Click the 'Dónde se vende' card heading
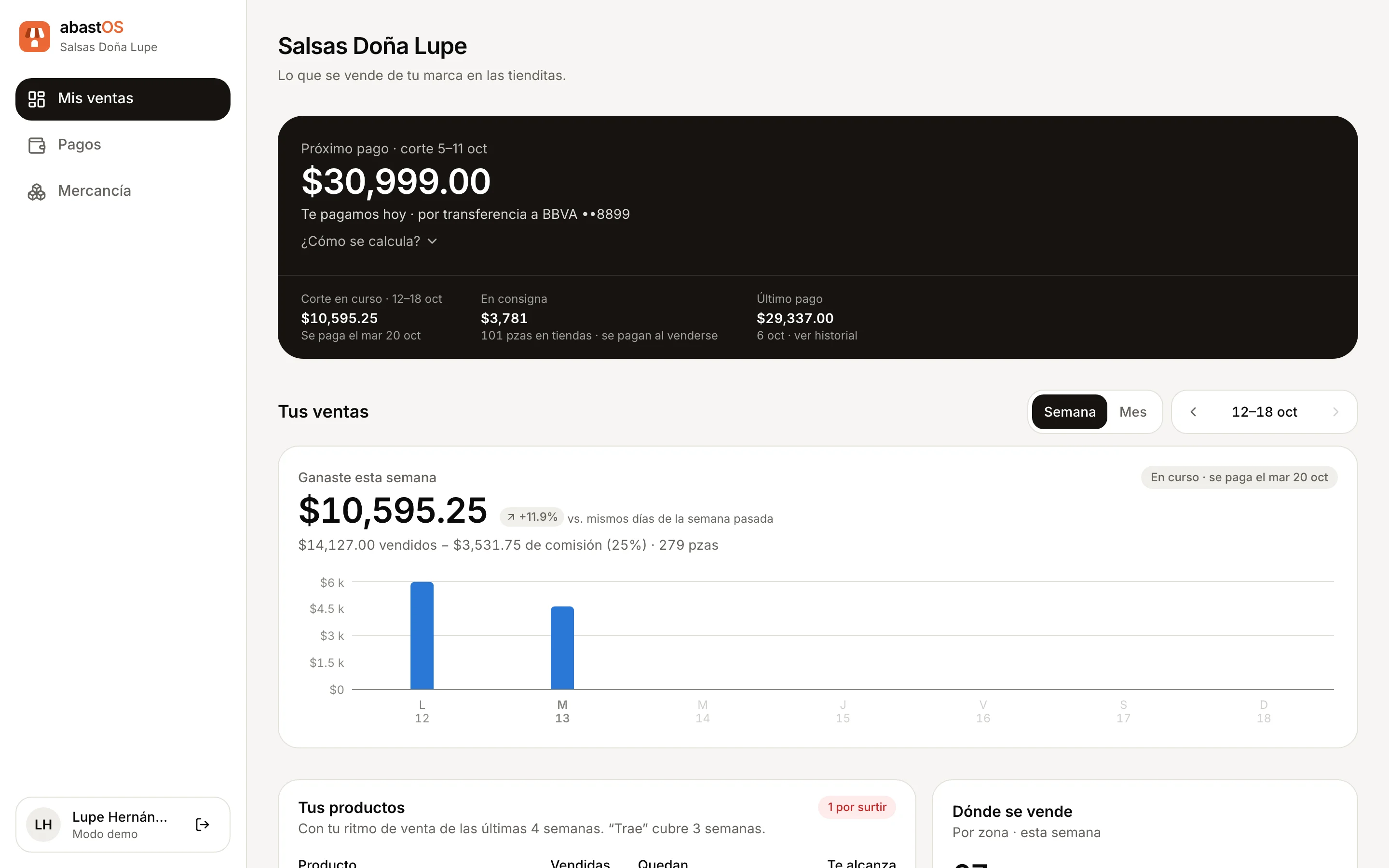Viewport: 1389px width, 868px height. (x=1012, y=811)
